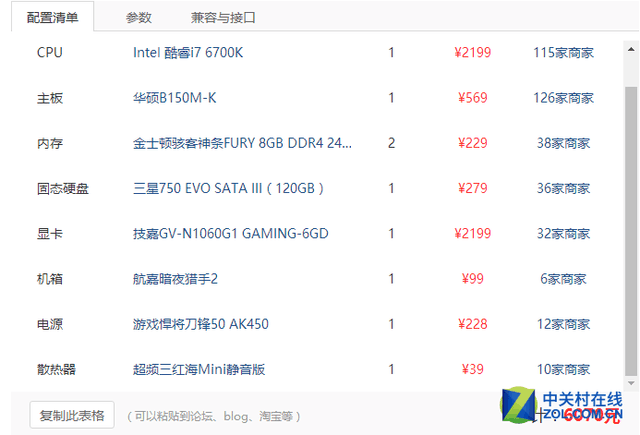Switch to the 配置清单 tab
640x435 pixels.
point(52,17)
